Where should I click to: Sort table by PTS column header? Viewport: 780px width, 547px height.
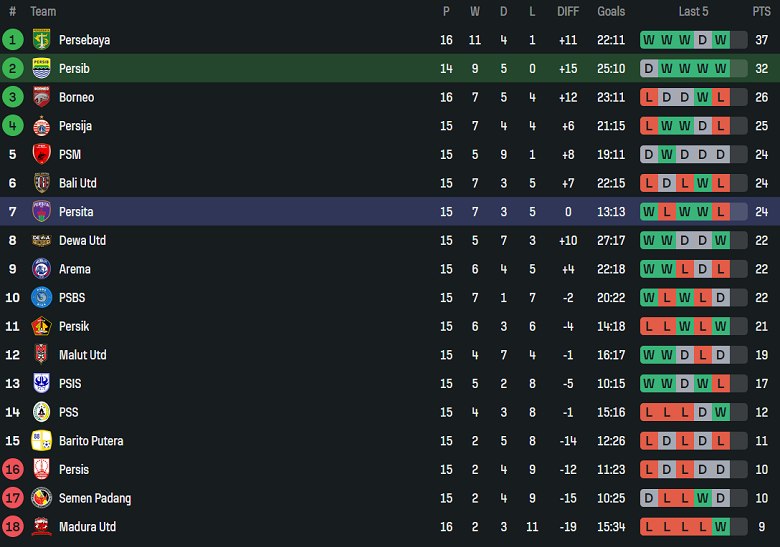click(x=761, y=12)
